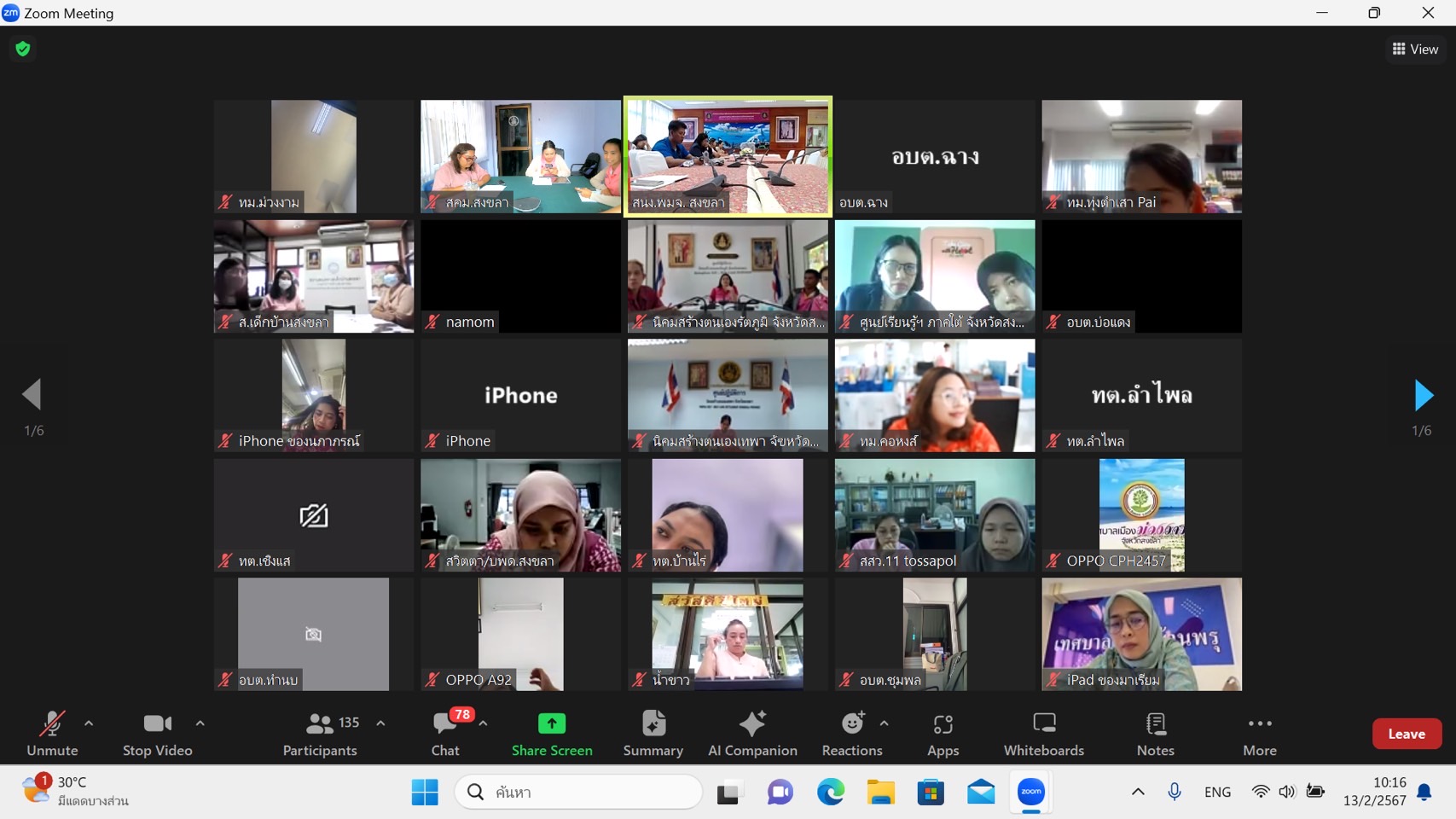Click the tray microphone icon
The height and width of the screenshot is (819, 1456).
tap(1175, 792)
